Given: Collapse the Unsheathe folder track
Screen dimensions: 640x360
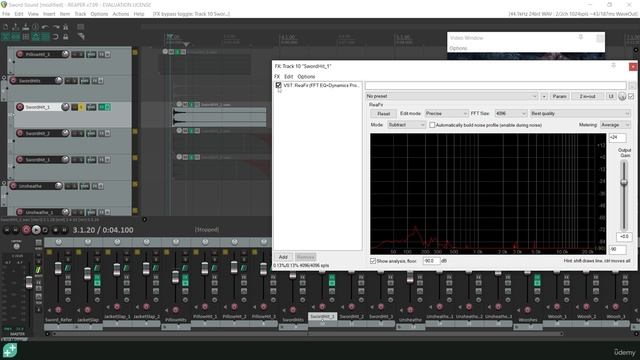Looking at the screenshot, I should (4, 183).
